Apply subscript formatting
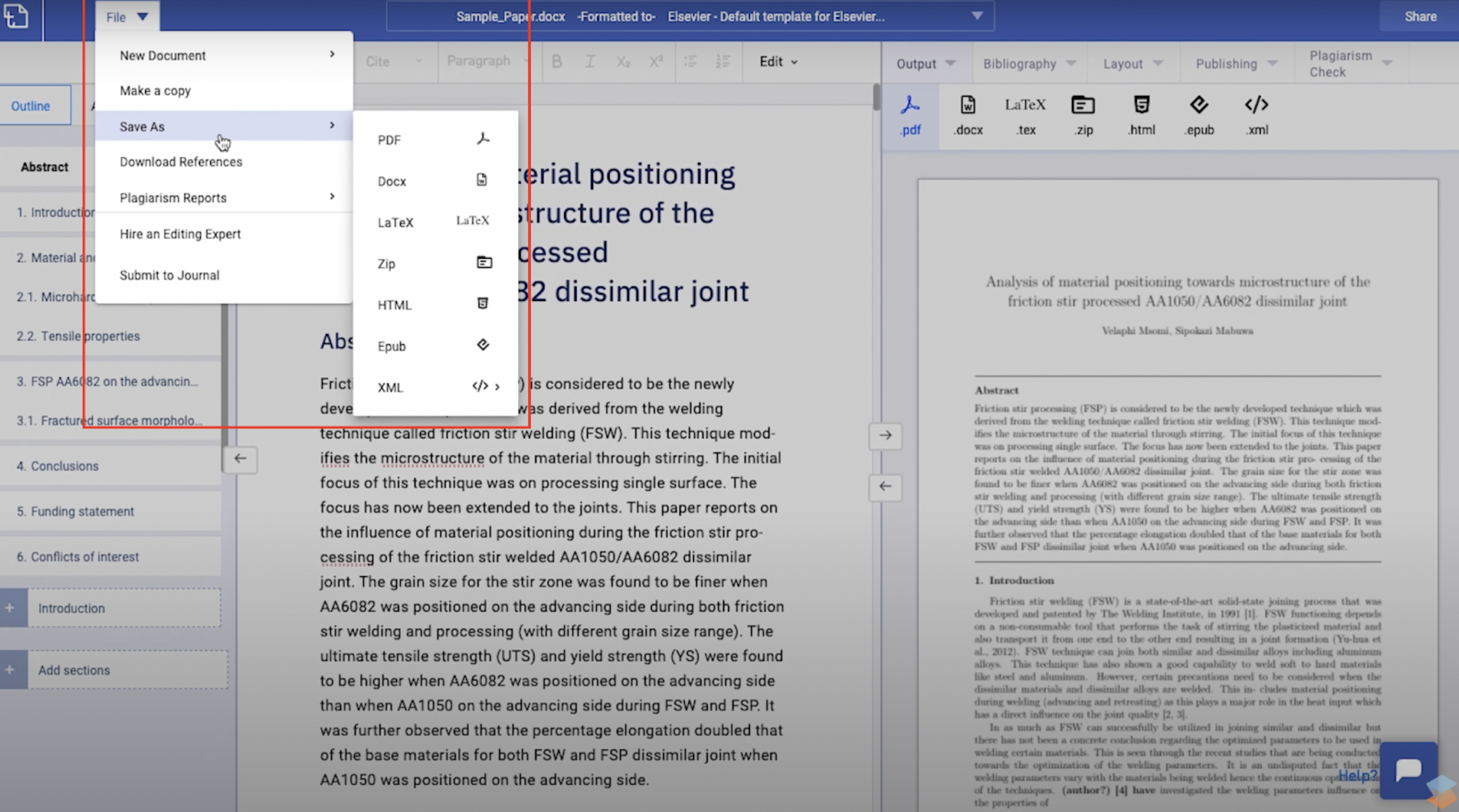This screenshot has height=812, width=1459. (x=623, y=62)
